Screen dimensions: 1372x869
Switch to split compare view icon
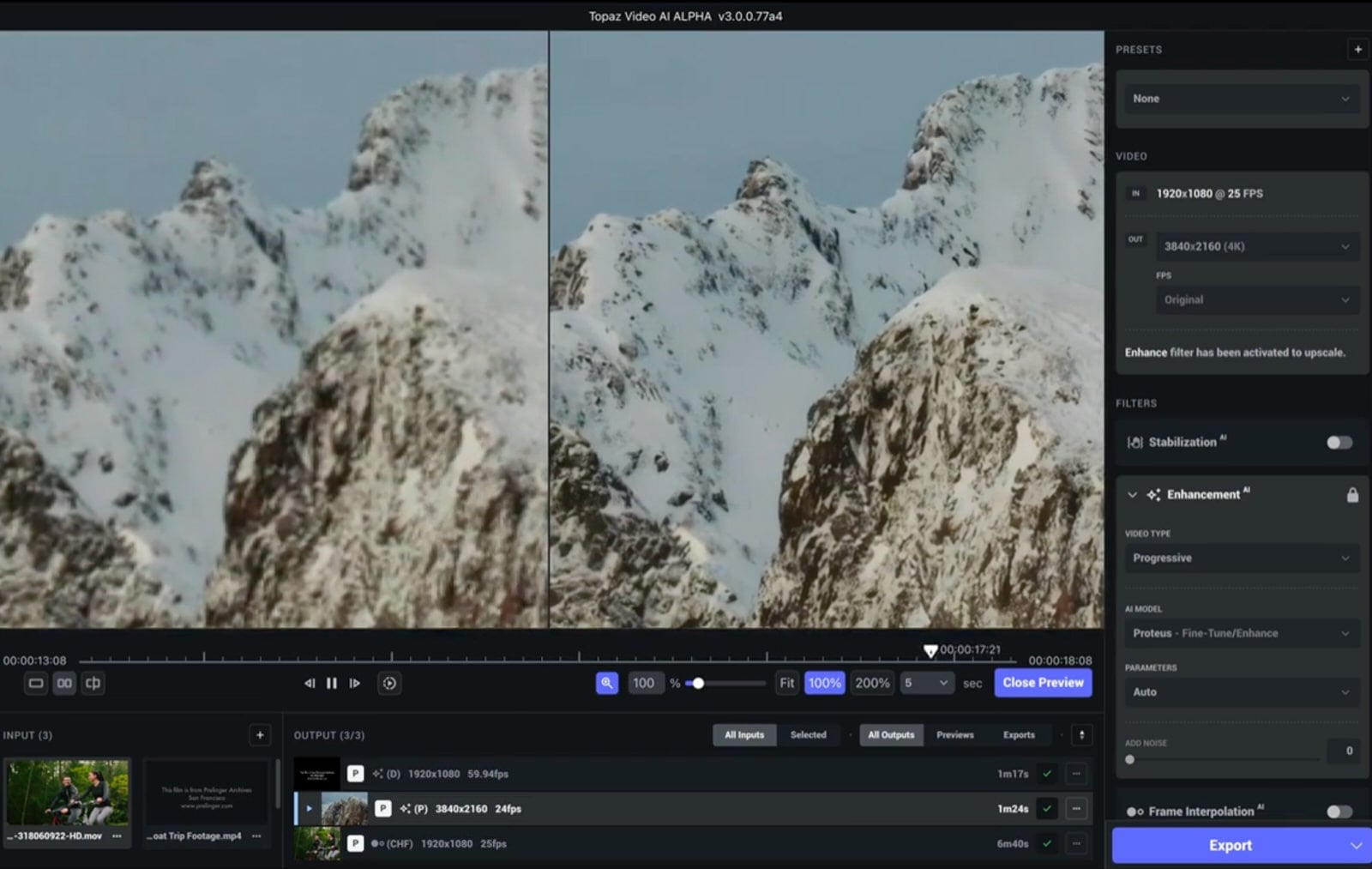[x=93, y=684]
